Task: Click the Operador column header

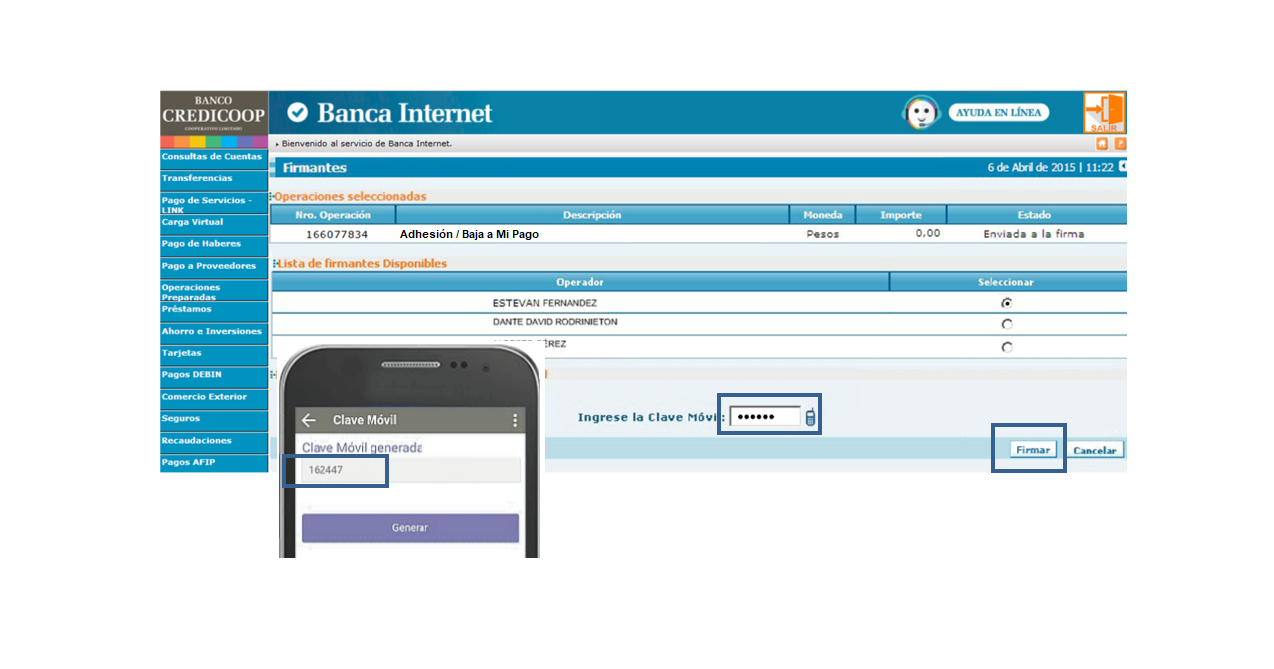Action: 580,283
